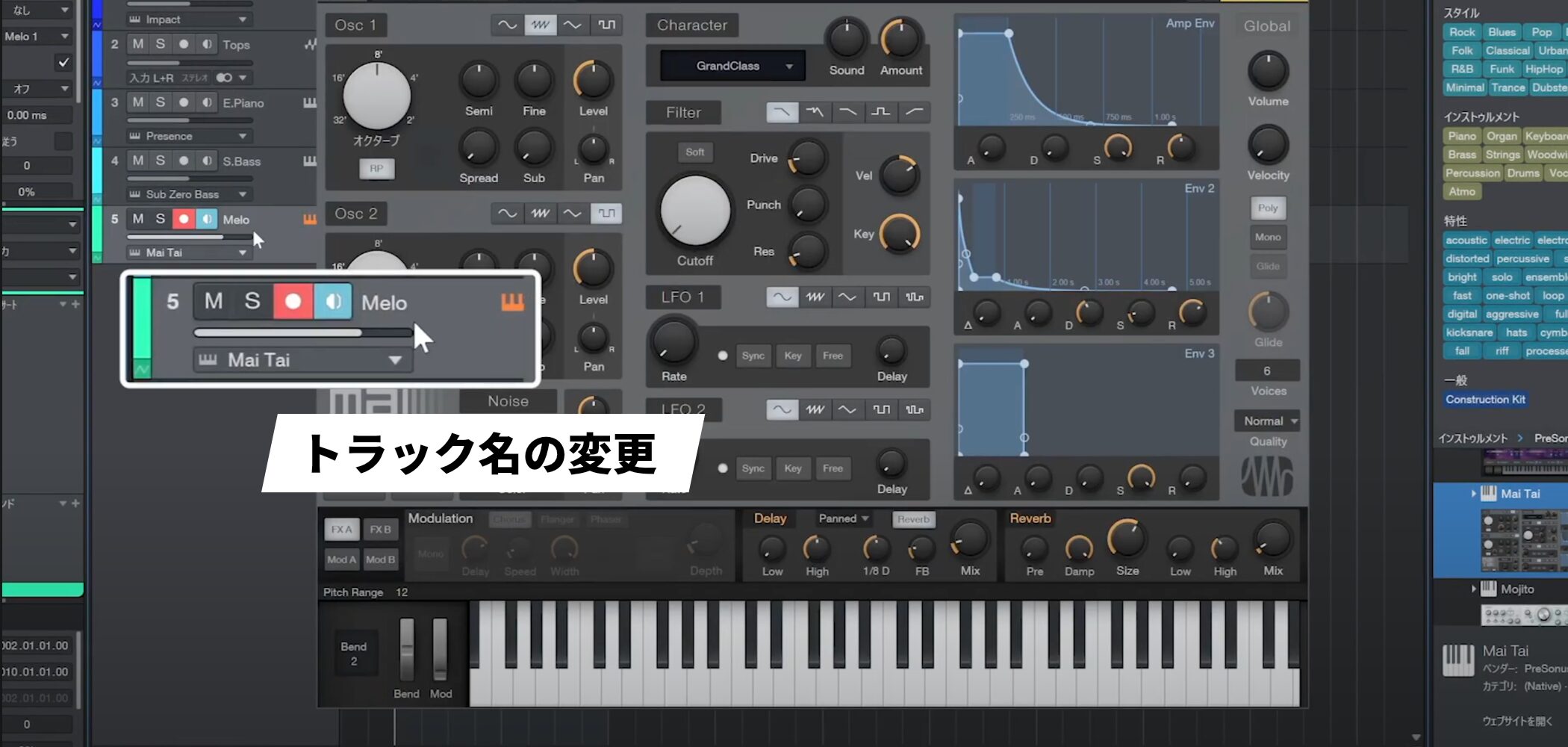This screenshot has height=747, width=1568.
Task: Open the Panned delay mode dropdown
Action: click(843, 518)
